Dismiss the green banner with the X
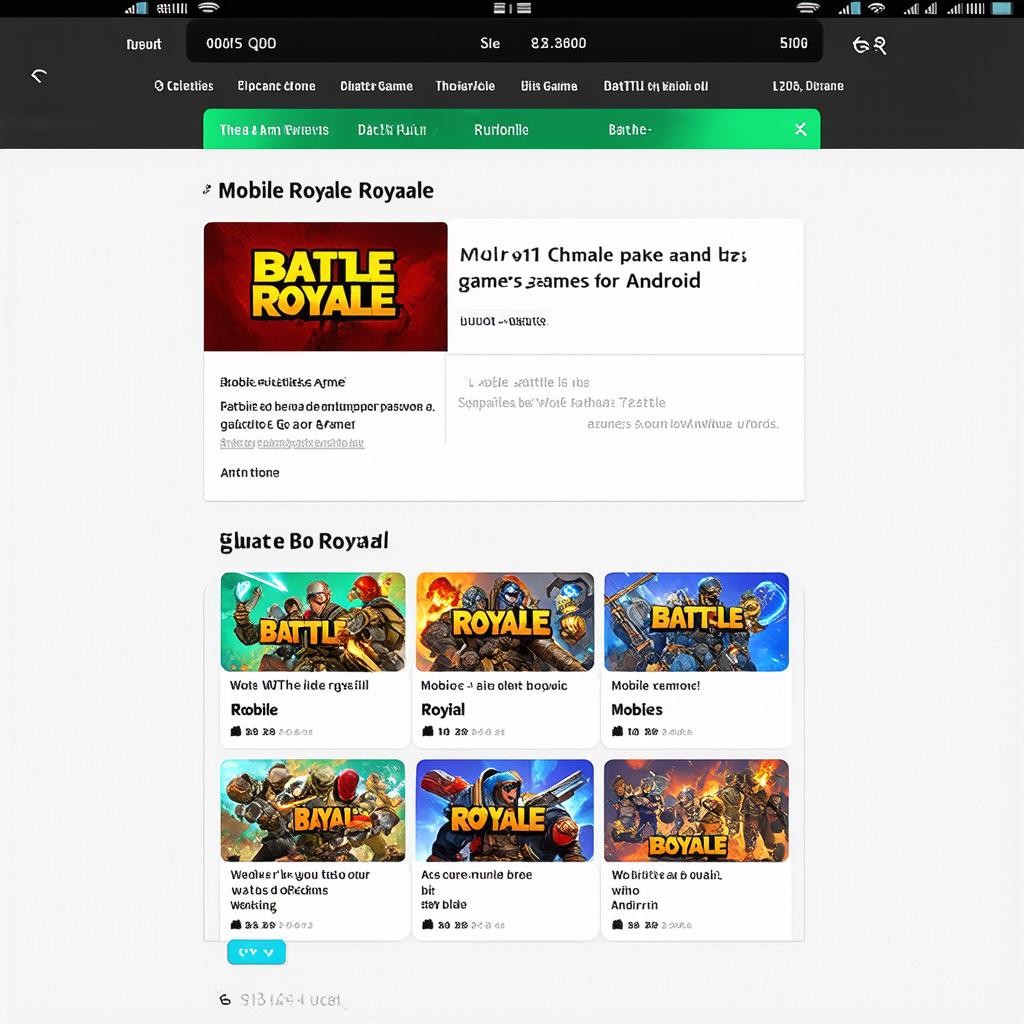Image resolution: width=1024 pixels, height=1024 pixels. (800, 130)
